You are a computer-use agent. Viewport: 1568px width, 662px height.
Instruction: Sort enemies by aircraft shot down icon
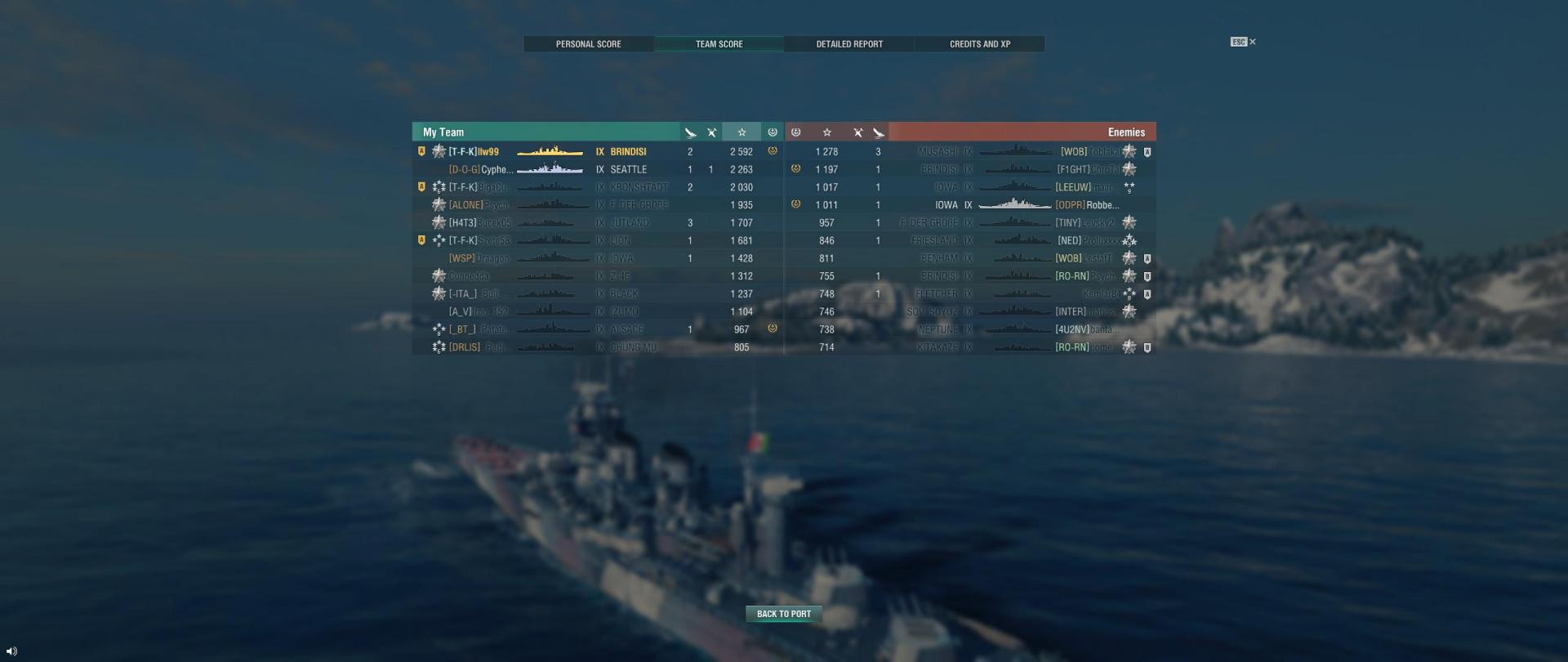pos(857,132)
